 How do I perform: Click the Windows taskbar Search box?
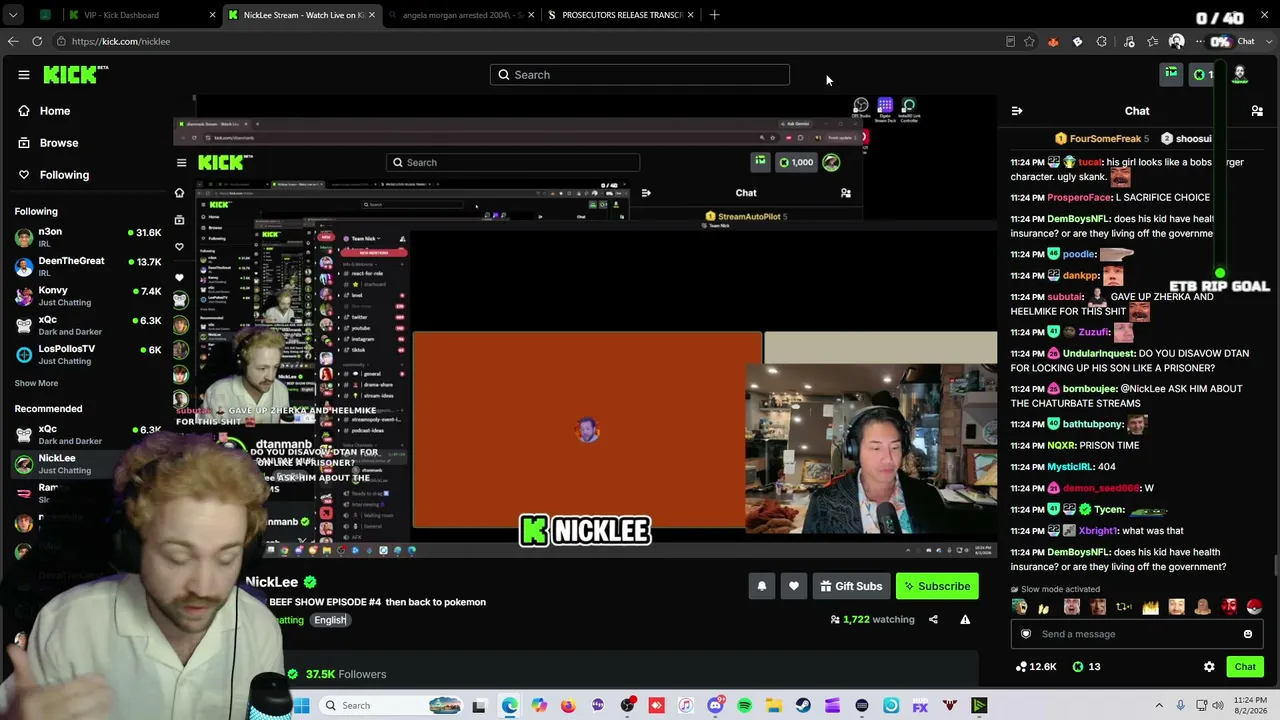393,706
